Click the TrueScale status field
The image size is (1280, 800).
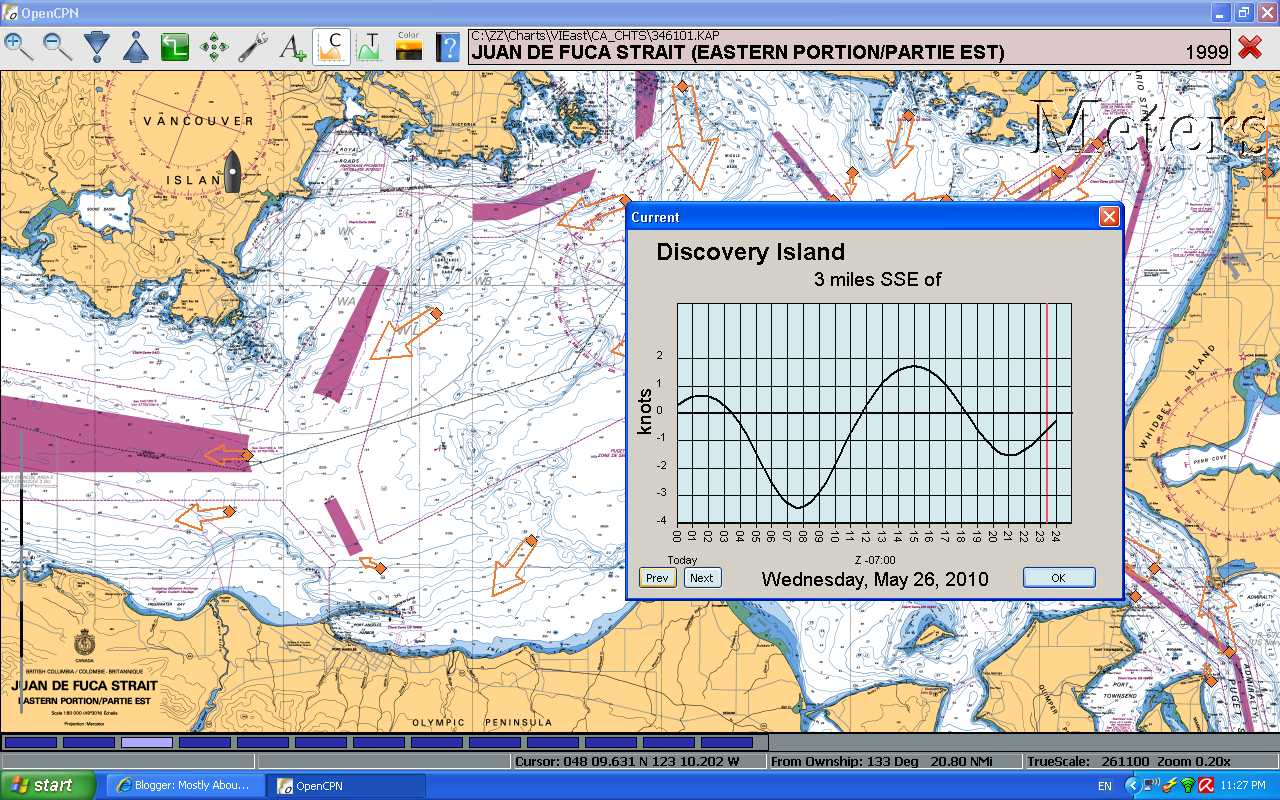click(x=1150, y=761)
